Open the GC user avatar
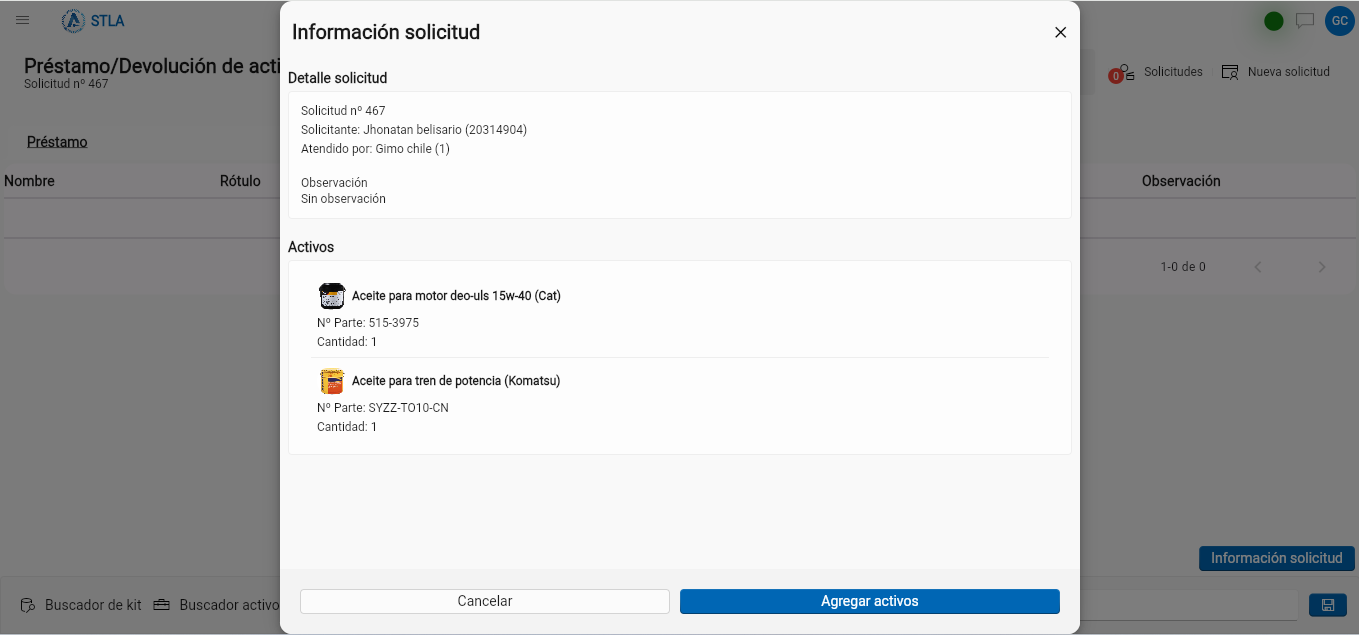 [1339, 20]
